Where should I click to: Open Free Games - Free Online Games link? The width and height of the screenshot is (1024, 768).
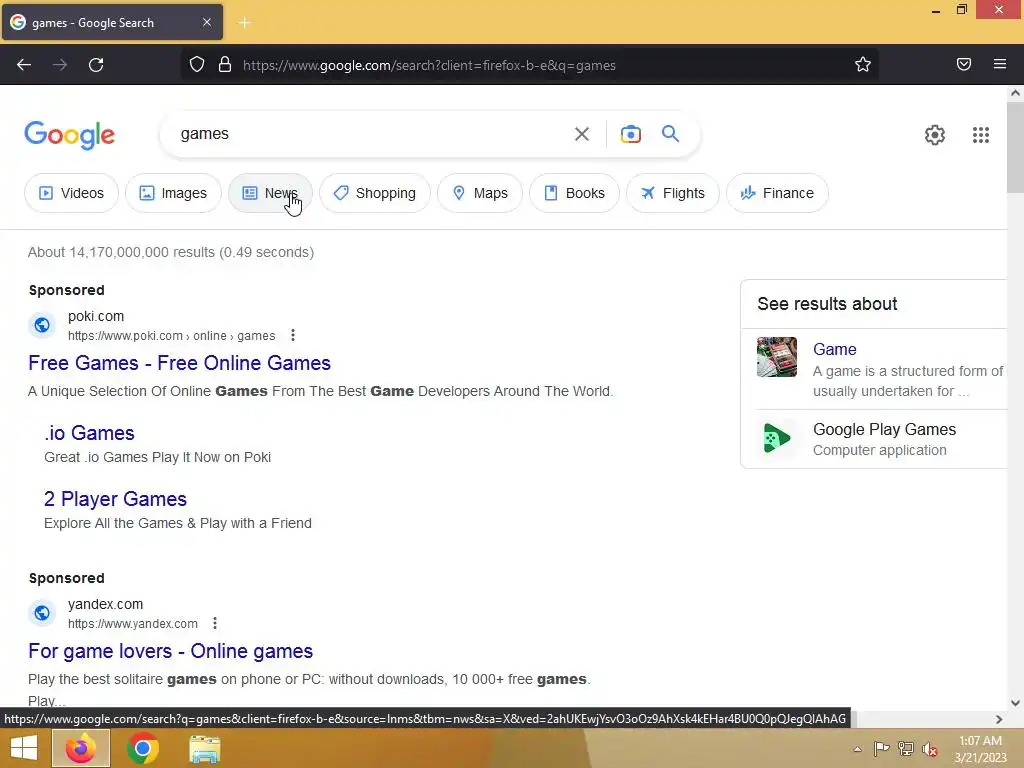point(180,363)
